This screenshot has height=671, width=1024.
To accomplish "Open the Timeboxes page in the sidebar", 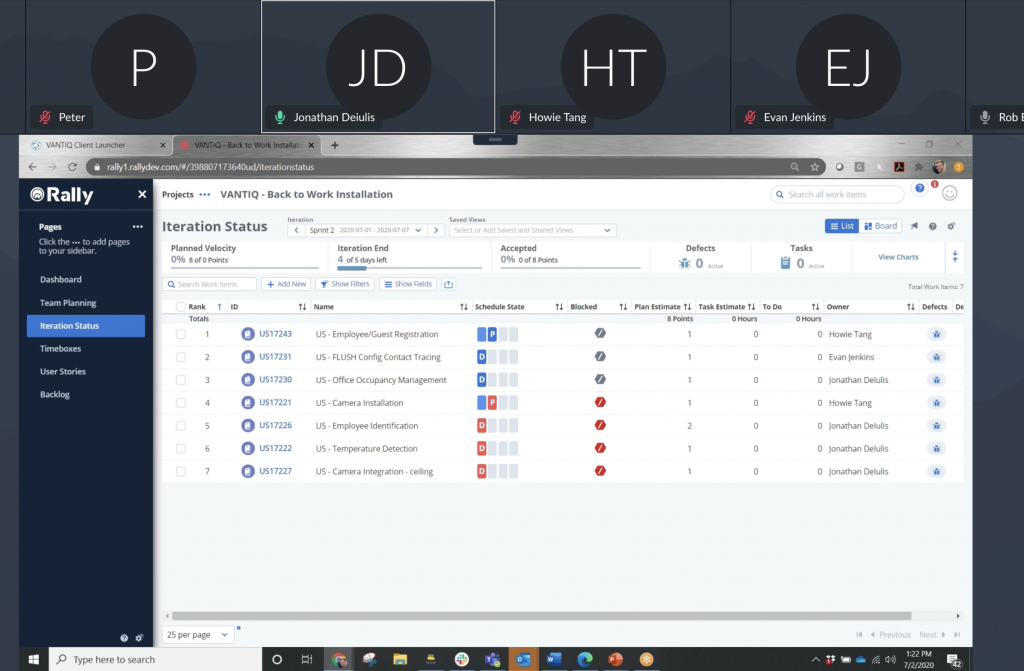I will click(60, 348).
